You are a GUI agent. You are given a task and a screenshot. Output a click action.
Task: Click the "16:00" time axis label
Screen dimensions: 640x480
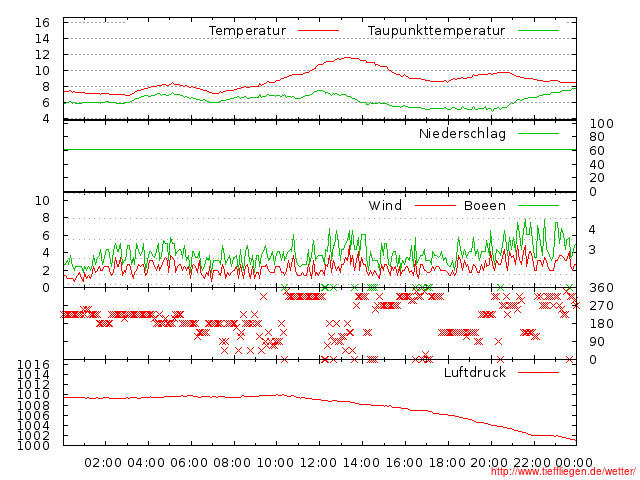coord(404,463)
